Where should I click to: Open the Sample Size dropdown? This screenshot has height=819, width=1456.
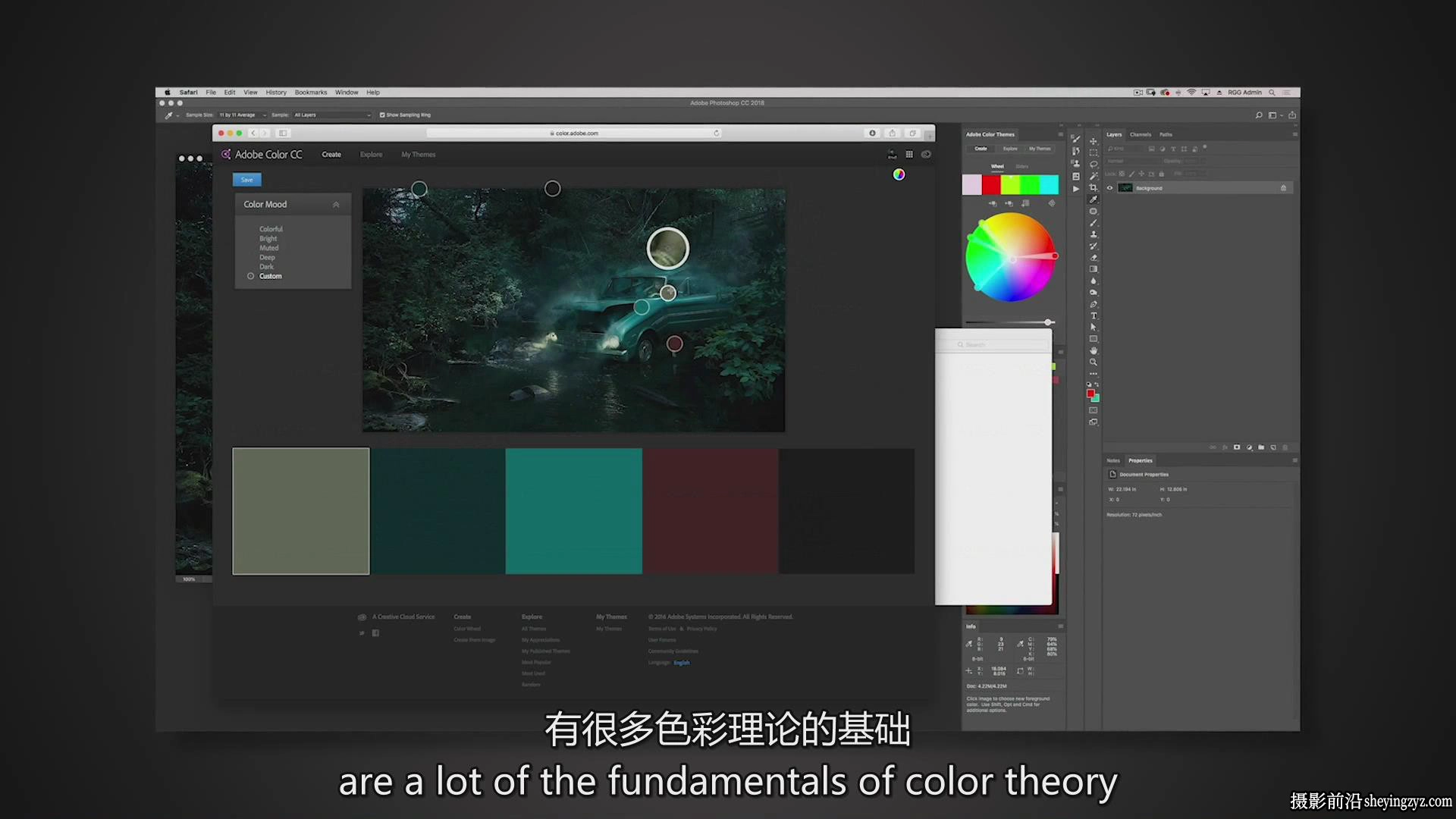[x=243, y=115]
